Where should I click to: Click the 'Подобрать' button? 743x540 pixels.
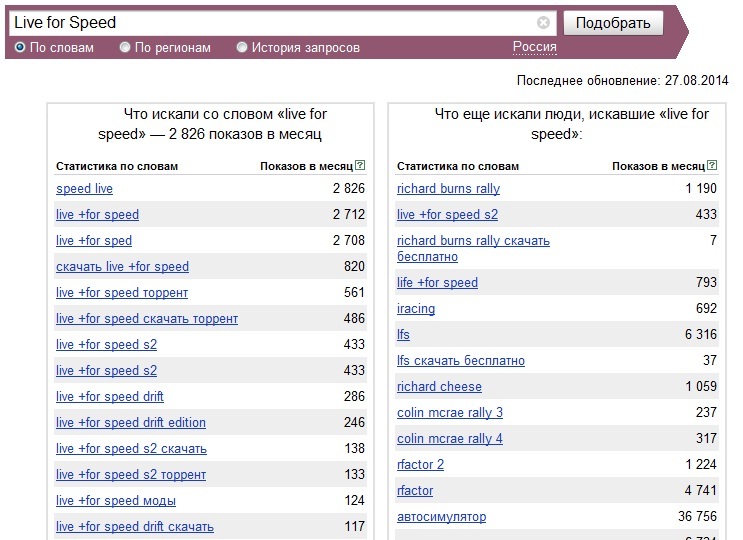[x=613, y=23]
